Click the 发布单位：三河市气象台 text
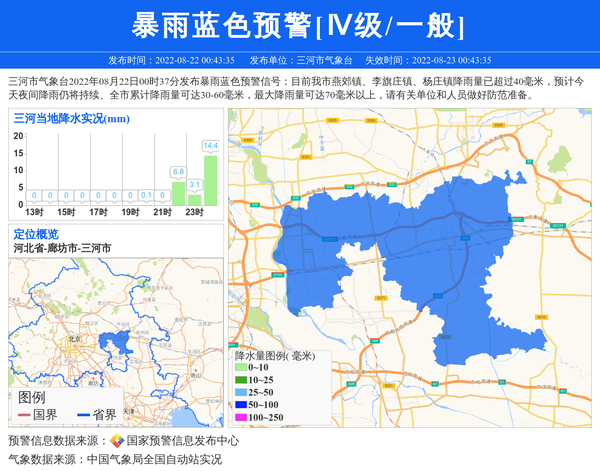600x471 pixels. tap(301, 60)
